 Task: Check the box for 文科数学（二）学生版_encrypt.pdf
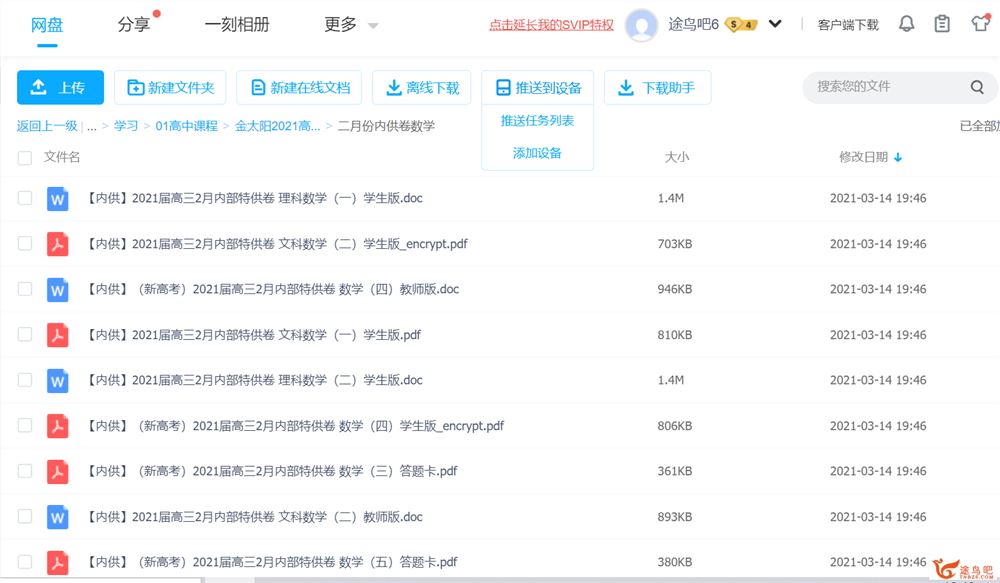click(x=25, y=244)
